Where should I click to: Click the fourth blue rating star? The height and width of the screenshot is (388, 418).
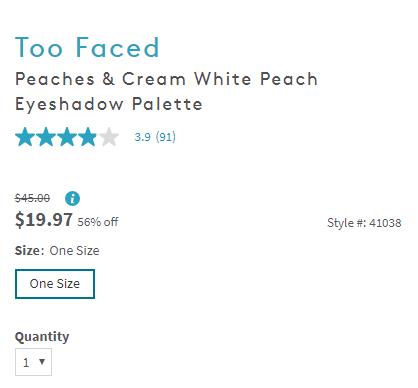(88, 137)
